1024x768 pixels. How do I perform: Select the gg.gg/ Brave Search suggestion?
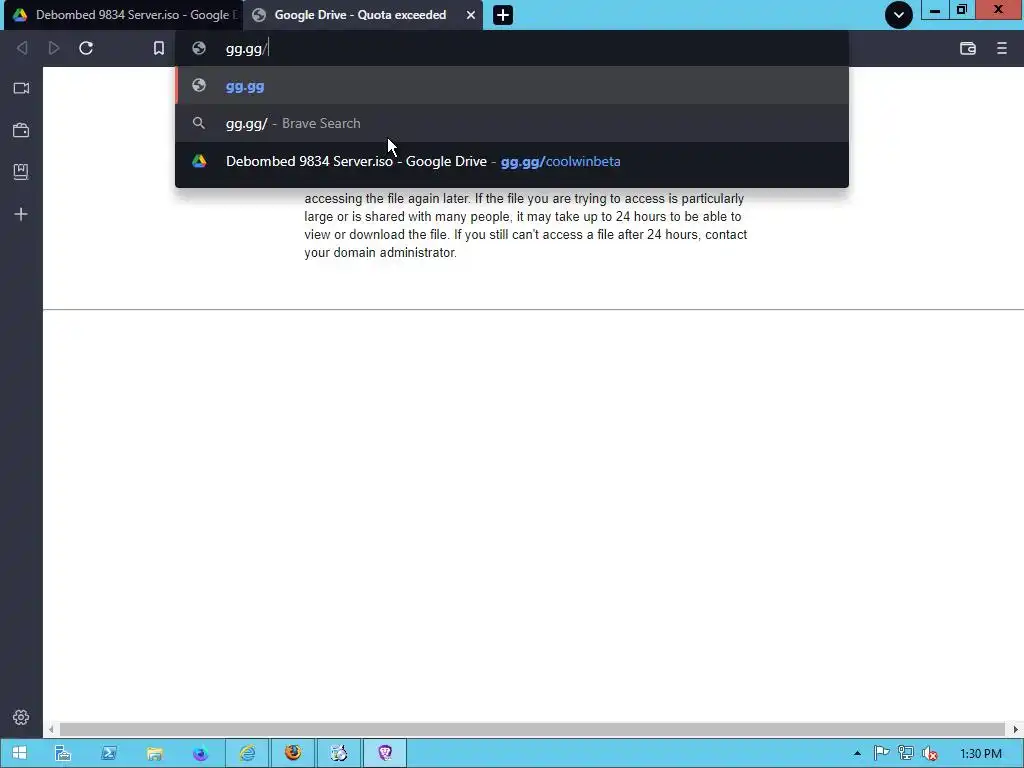512,123
